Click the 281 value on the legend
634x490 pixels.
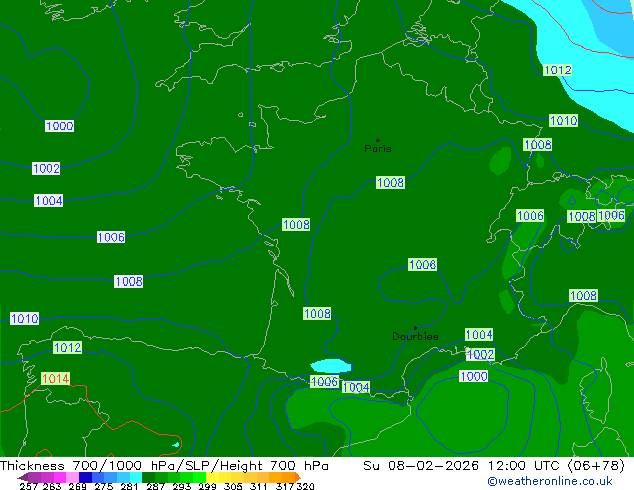coord(129,486)
